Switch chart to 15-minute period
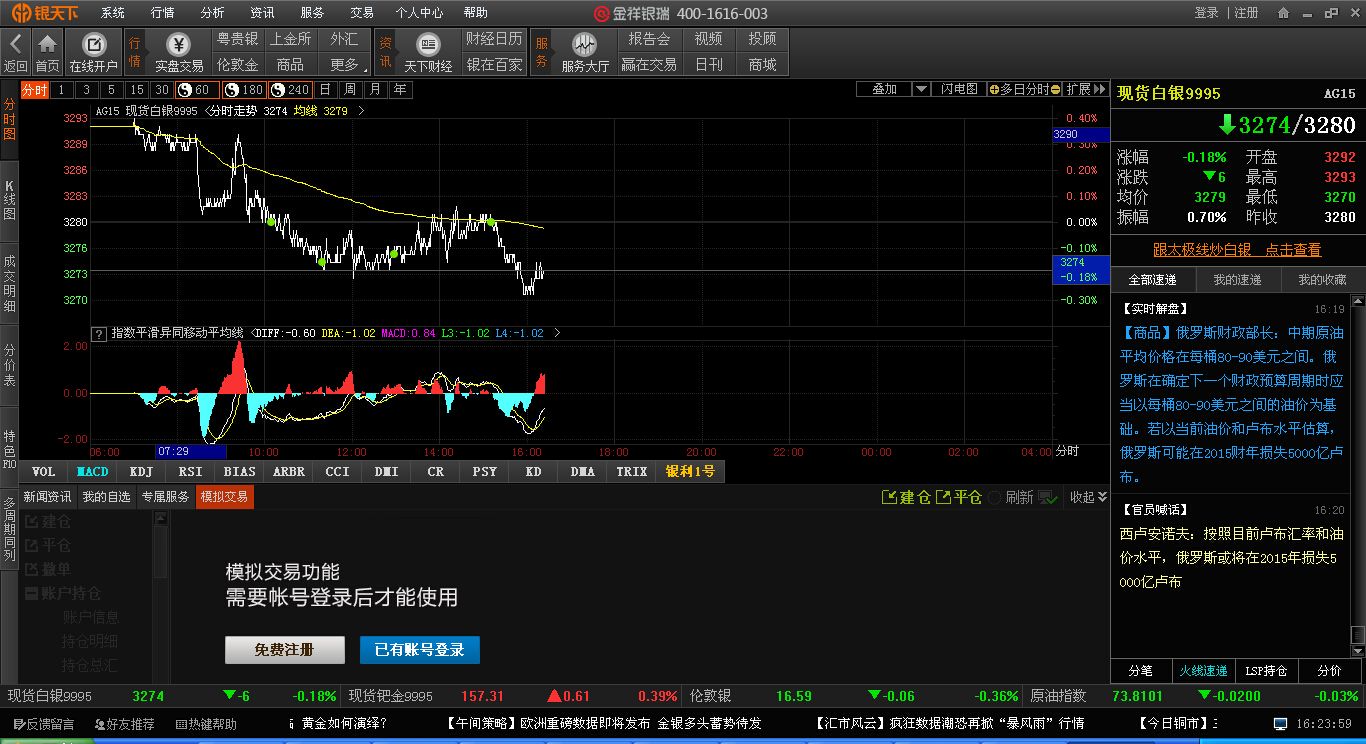The image size is (1366, 744). [136, 89]
